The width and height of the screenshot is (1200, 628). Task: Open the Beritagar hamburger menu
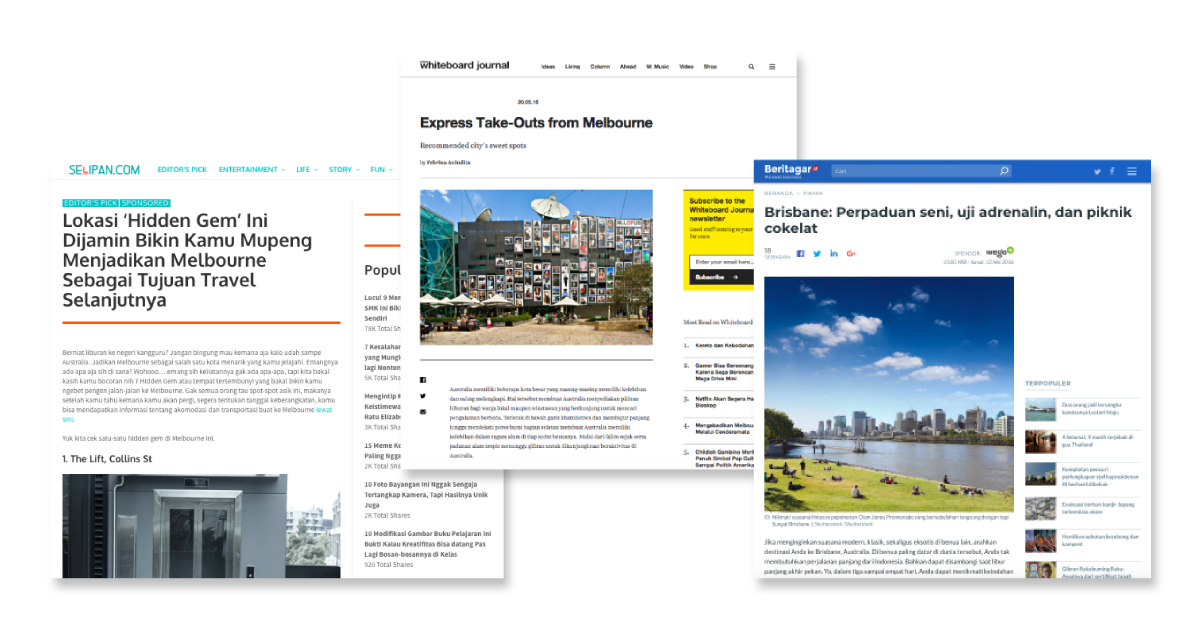1132,171
